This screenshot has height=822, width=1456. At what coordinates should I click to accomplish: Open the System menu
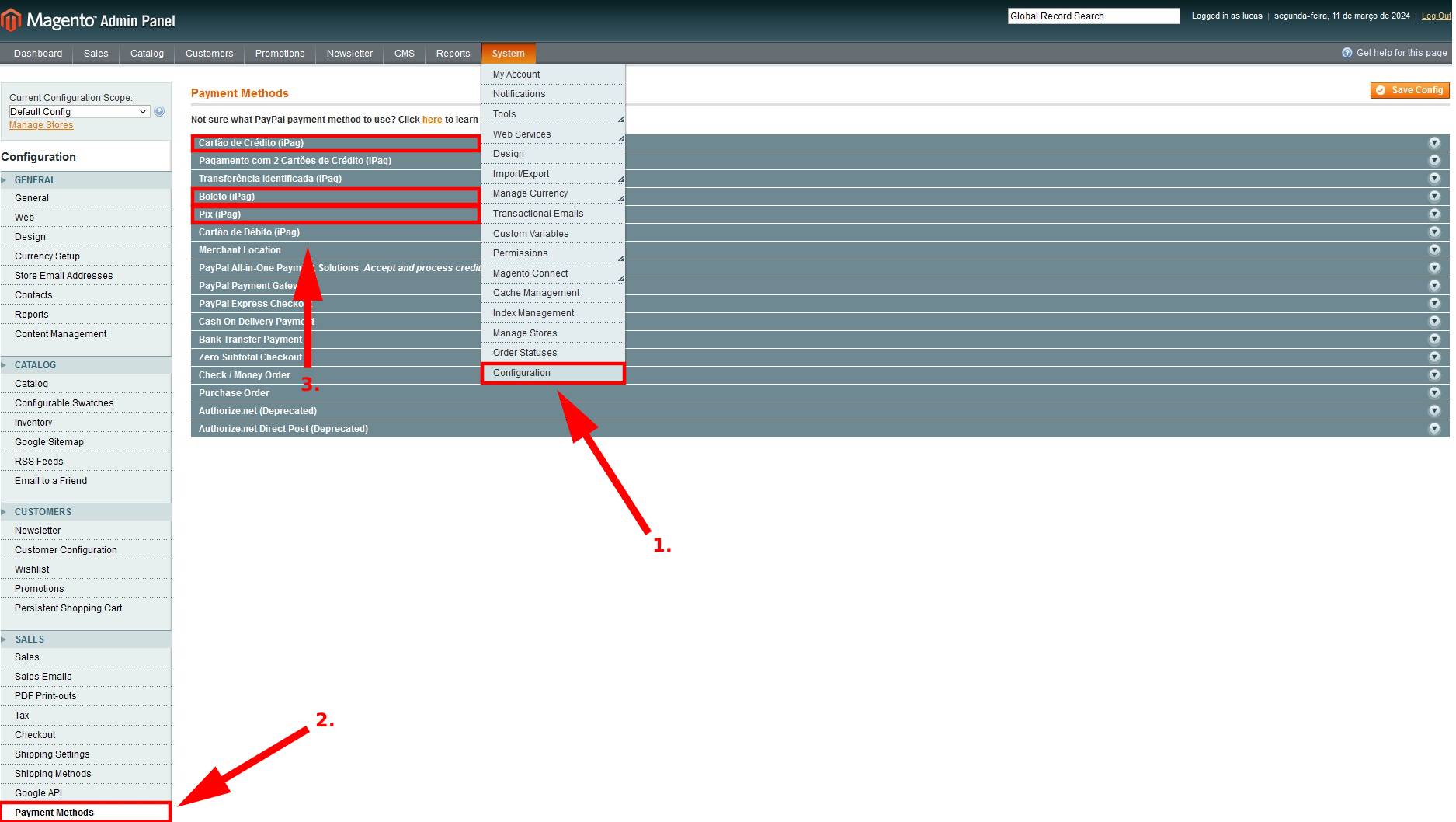[x=509, y=54]
